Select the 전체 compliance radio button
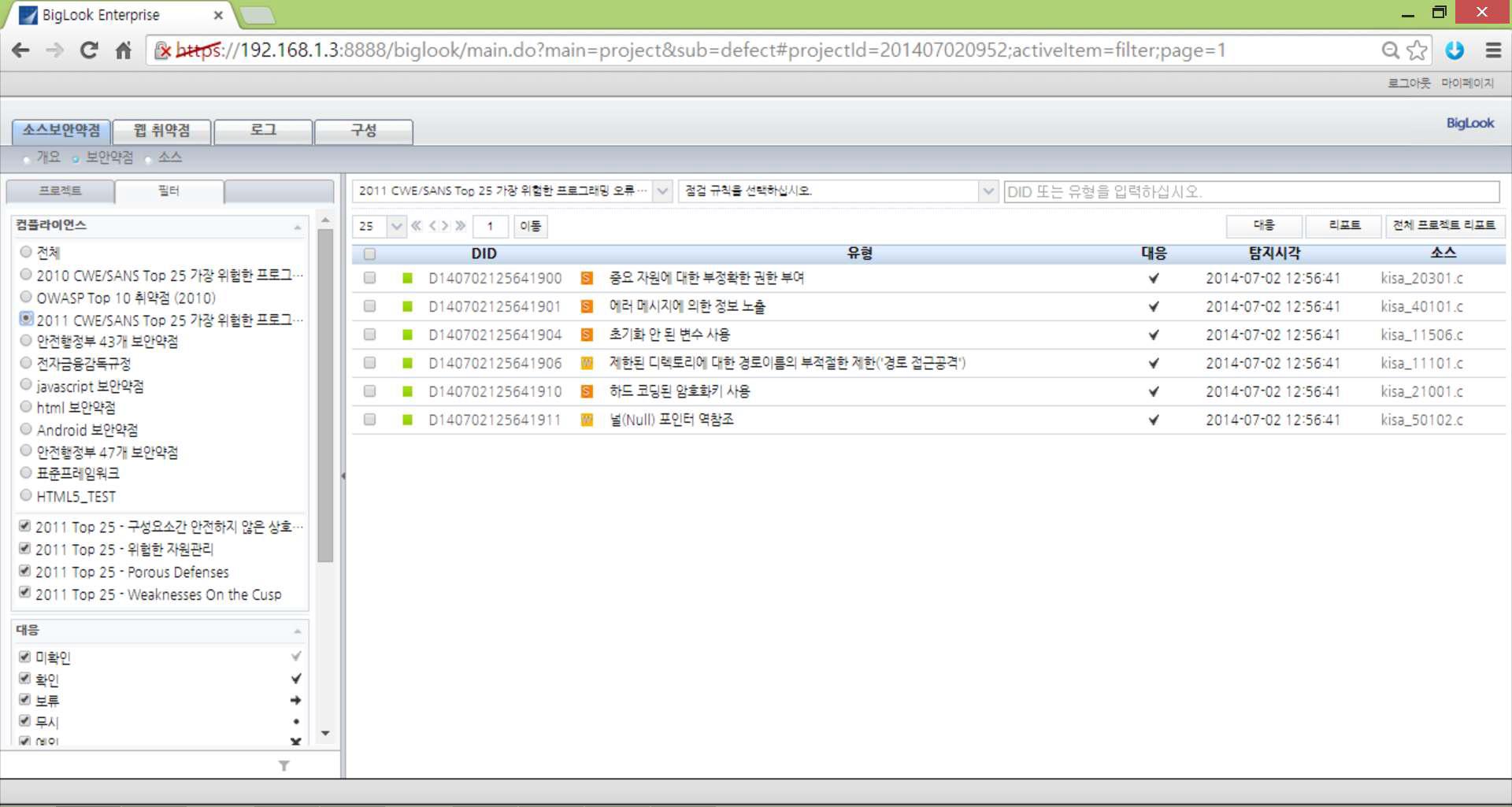 click(x=26, y=252)
